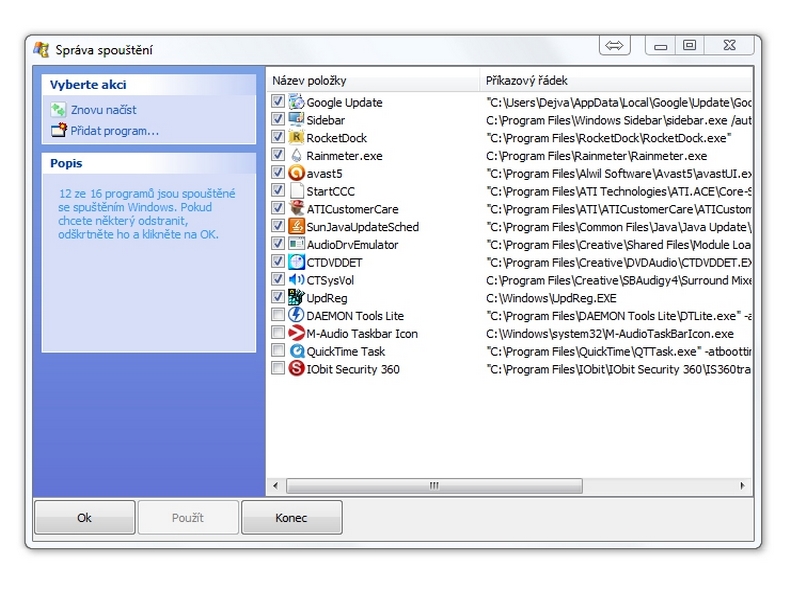Click the double-arrow button in title bar
Screen dimensions: 791x590
[x=614, y=46]
